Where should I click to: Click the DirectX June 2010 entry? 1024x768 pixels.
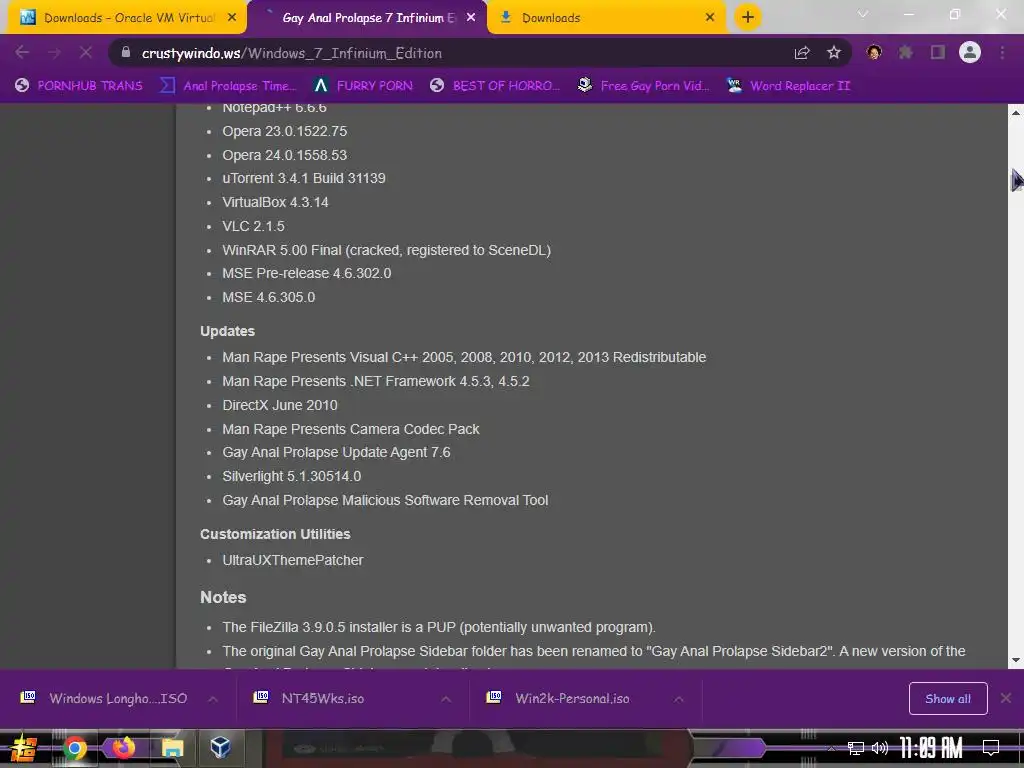[x=280, y=405]
